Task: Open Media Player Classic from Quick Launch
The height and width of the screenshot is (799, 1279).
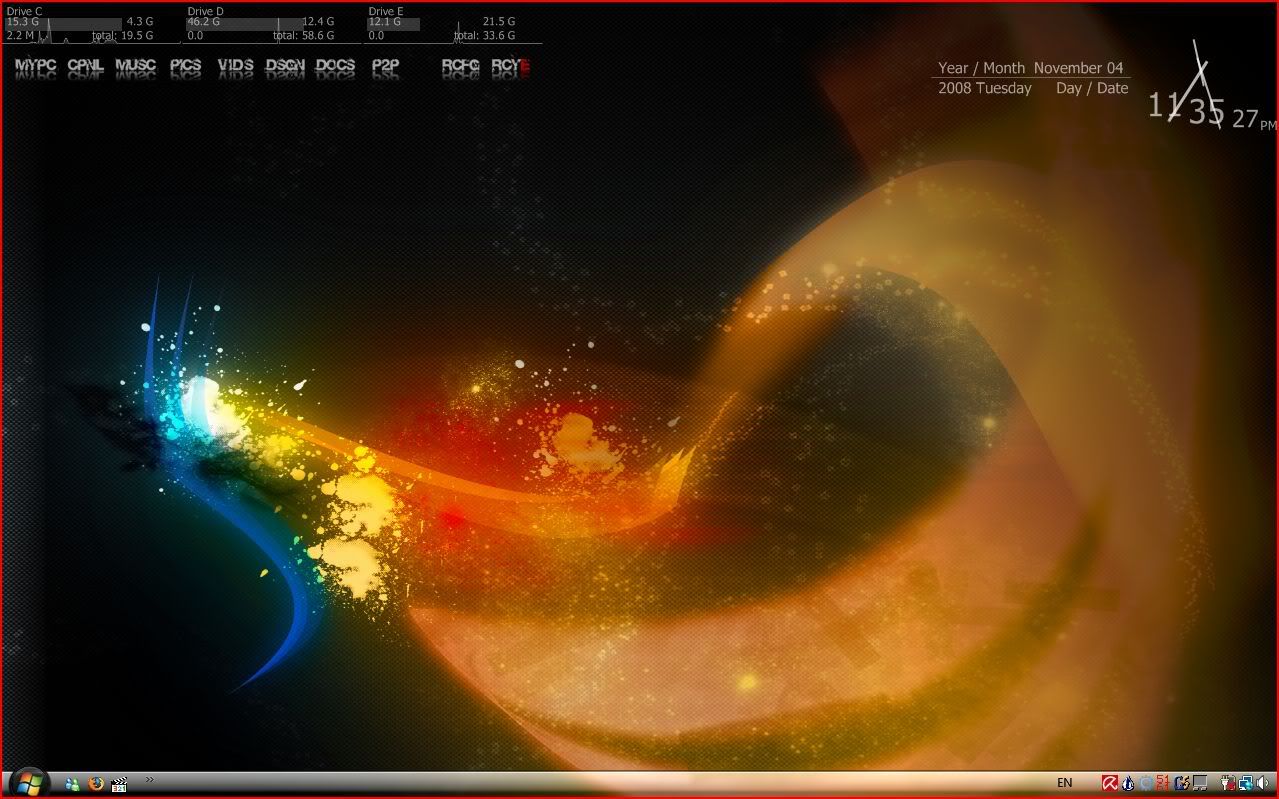Action: point(120,784)
